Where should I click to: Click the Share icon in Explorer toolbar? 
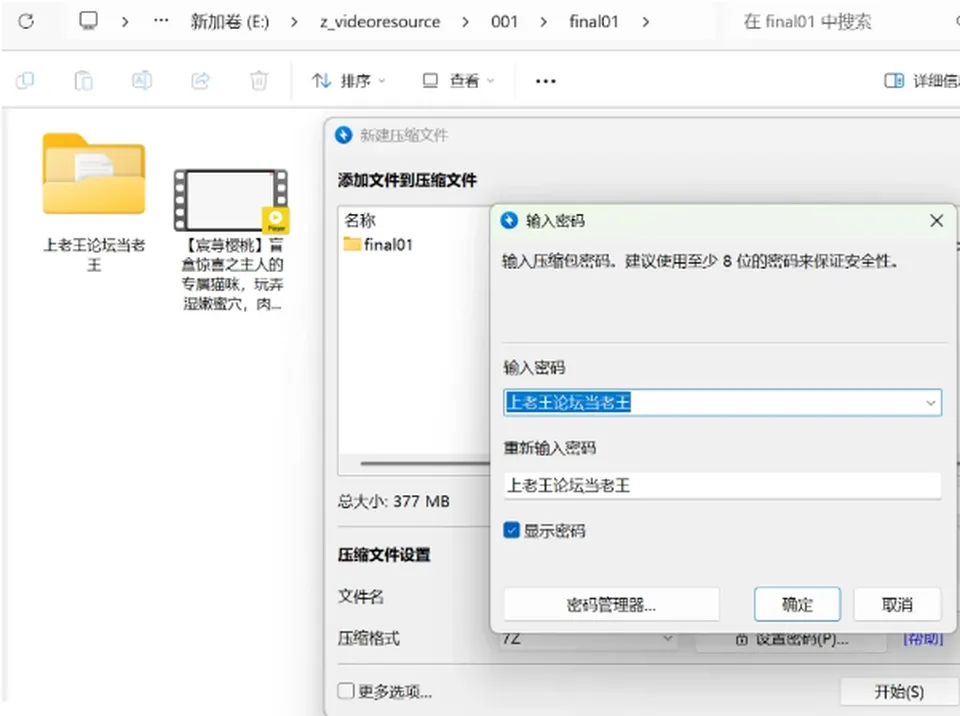[200, 80]
